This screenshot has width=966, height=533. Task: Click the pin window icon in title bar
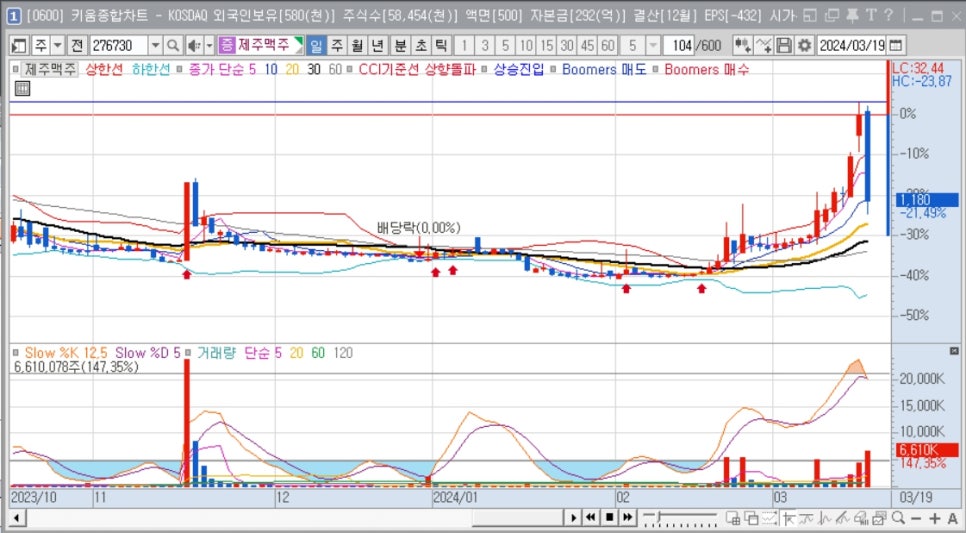click(852, 16)
